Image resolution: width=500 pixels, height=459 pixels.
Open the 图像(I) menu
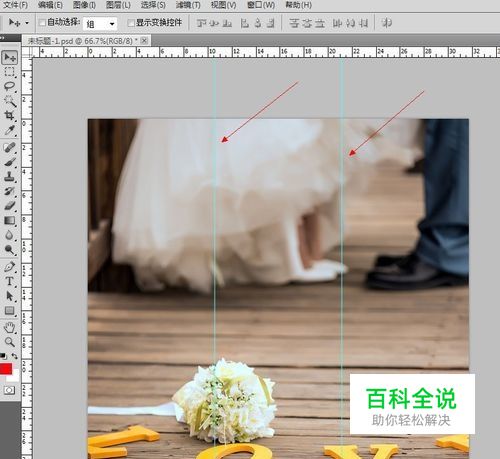[84, 5]
